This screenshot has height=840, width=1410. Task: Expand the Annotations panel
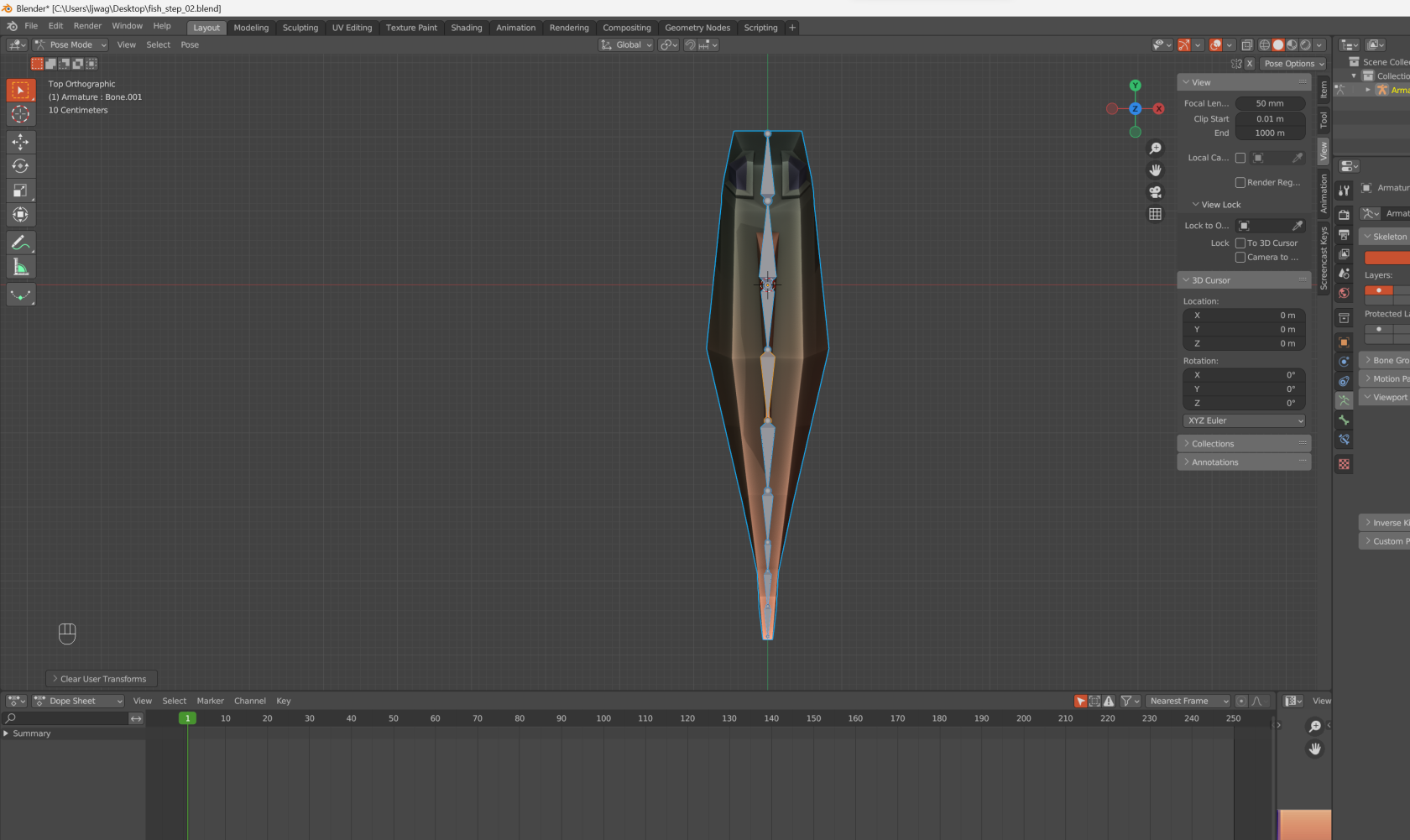(1244, 462)
